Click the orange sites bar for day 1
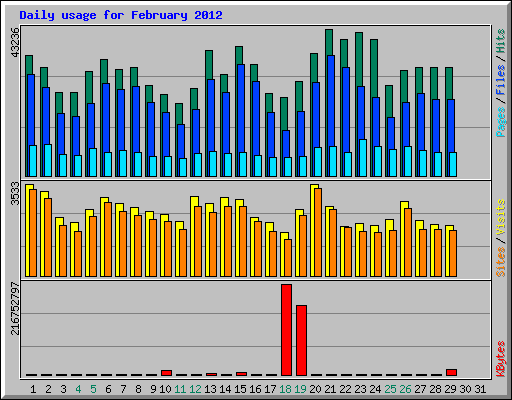The image size is (512, 400). (x=33, y=233)
